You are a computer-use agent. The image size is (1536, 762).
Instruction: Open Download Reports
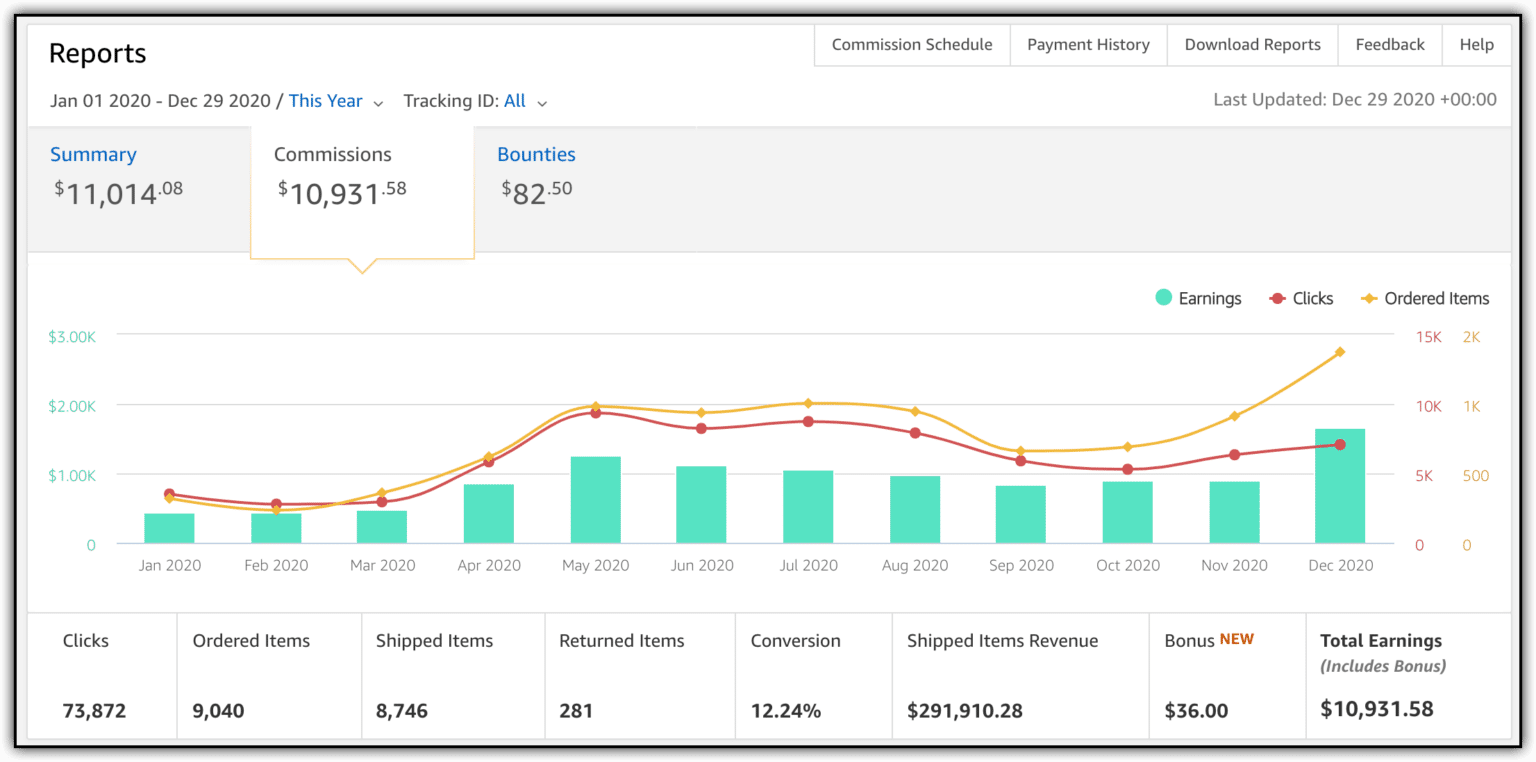(1252, 45)
